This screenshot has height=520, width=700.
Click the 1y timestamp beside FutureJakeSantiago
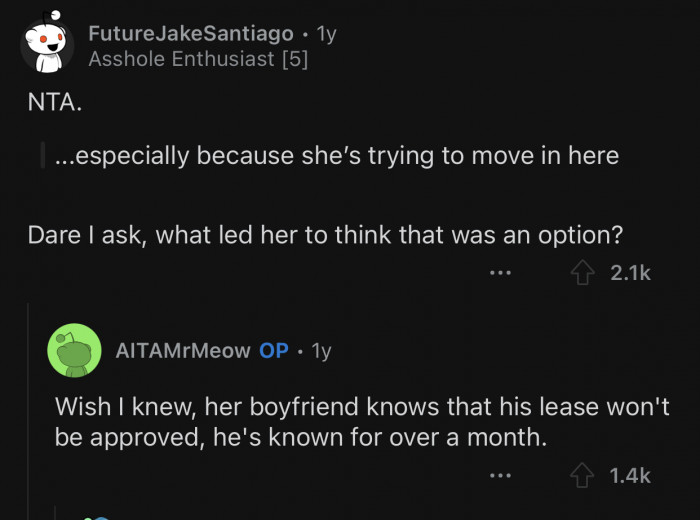click(326, 33)
